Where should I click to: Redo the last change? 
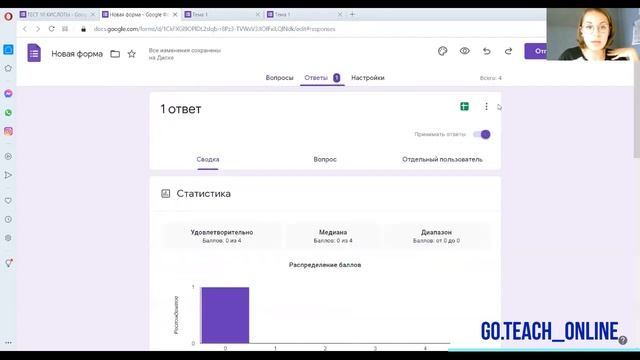(x=508, y=51)
